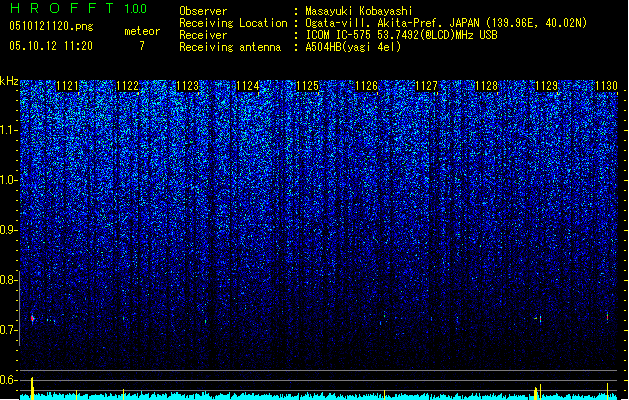Image resolution: width=629 pixels, height=400 pixels.
Task: Click the 0.6 kHz axis label
Action: pyautogui.click(x=9, y=380)
